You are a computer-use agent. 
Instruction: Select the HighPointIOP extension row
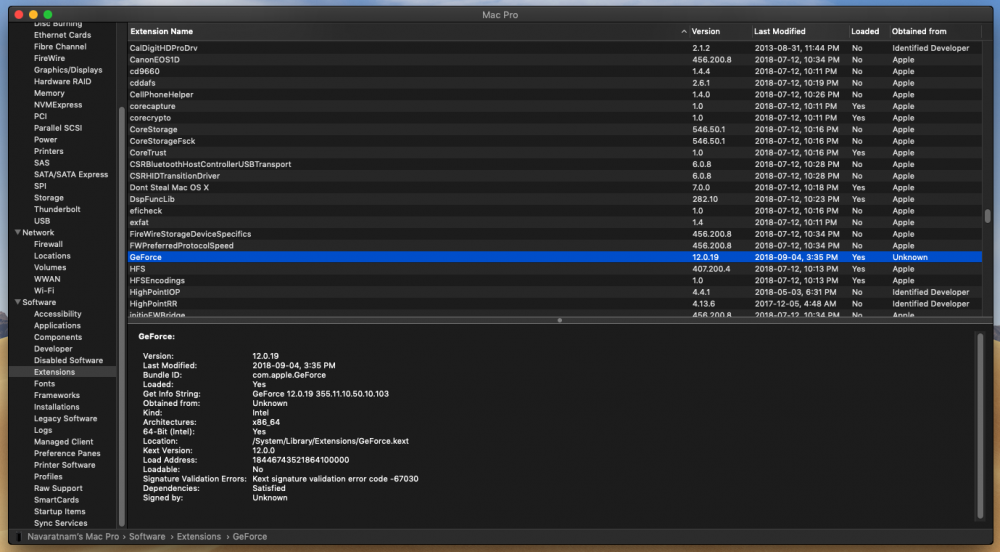click(x=554, y=292)
